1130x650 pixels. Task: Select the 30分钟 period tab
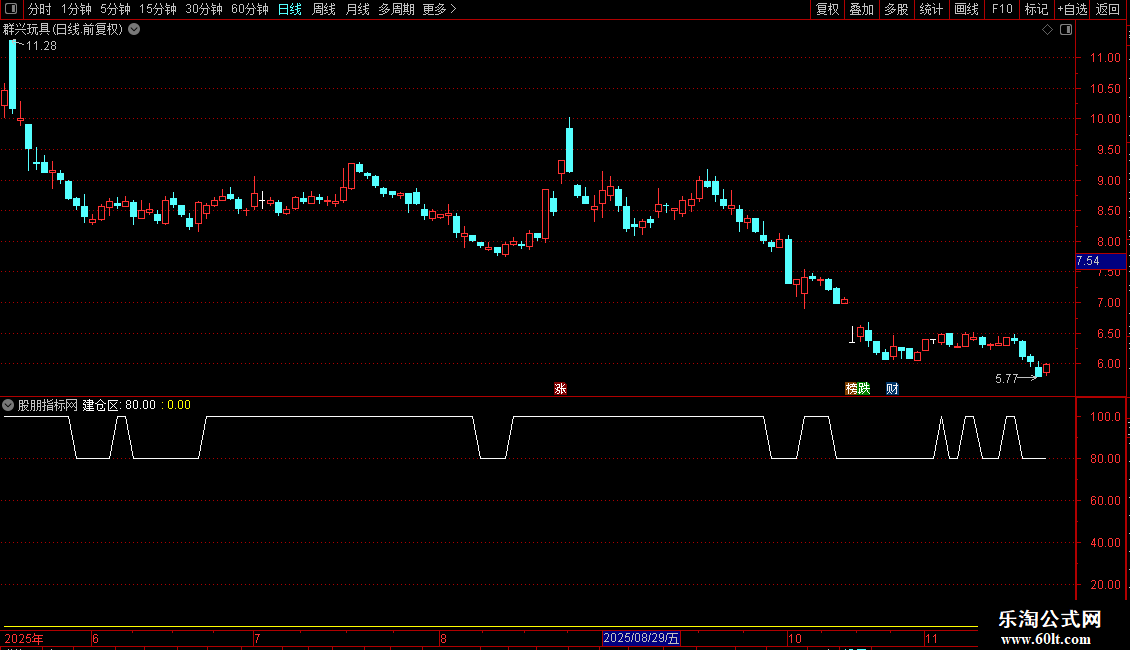(203, 9)
